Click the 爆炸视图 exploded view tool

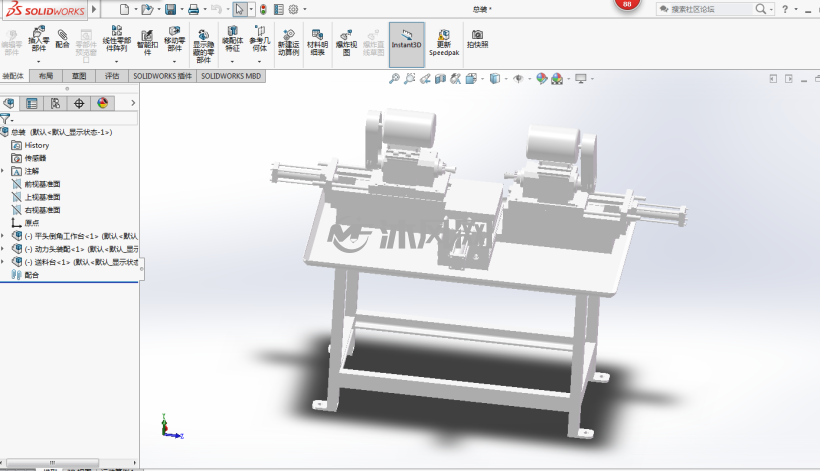click(346, 42)
